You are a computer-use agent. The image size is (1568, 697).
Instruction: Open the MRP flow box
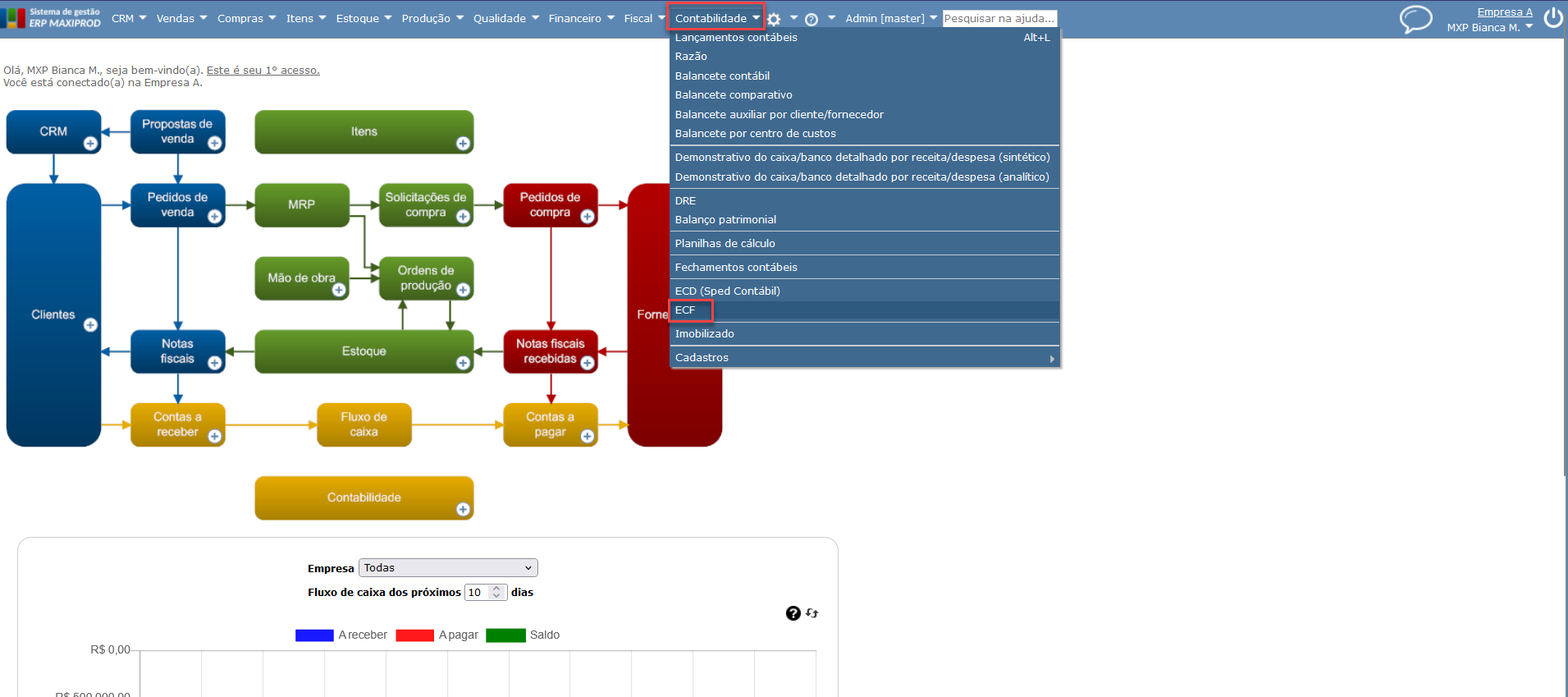[302, 205]
